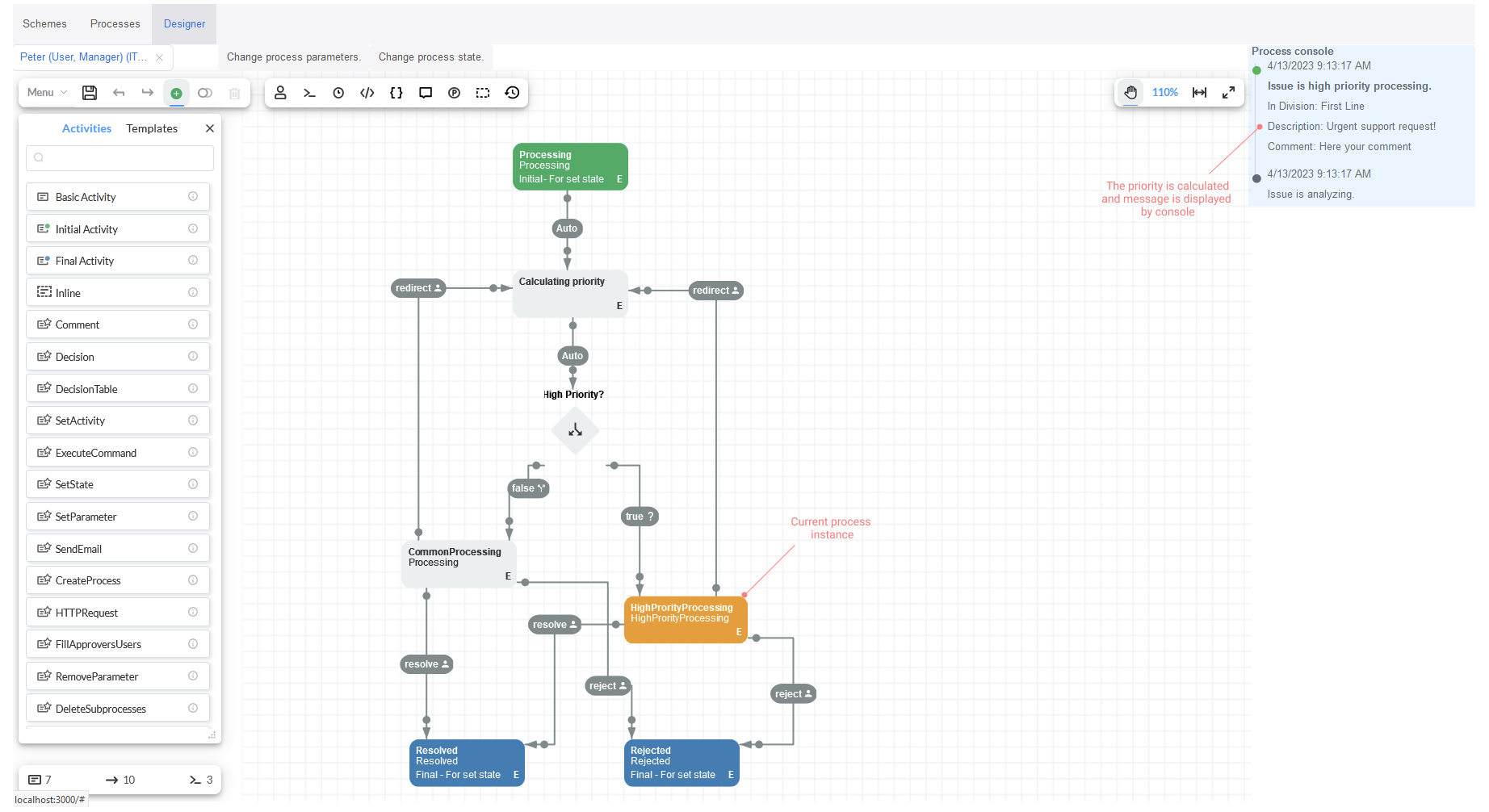Click the false transition label
The width and height of the screenshot is (1489, 812).
(528, 488)
